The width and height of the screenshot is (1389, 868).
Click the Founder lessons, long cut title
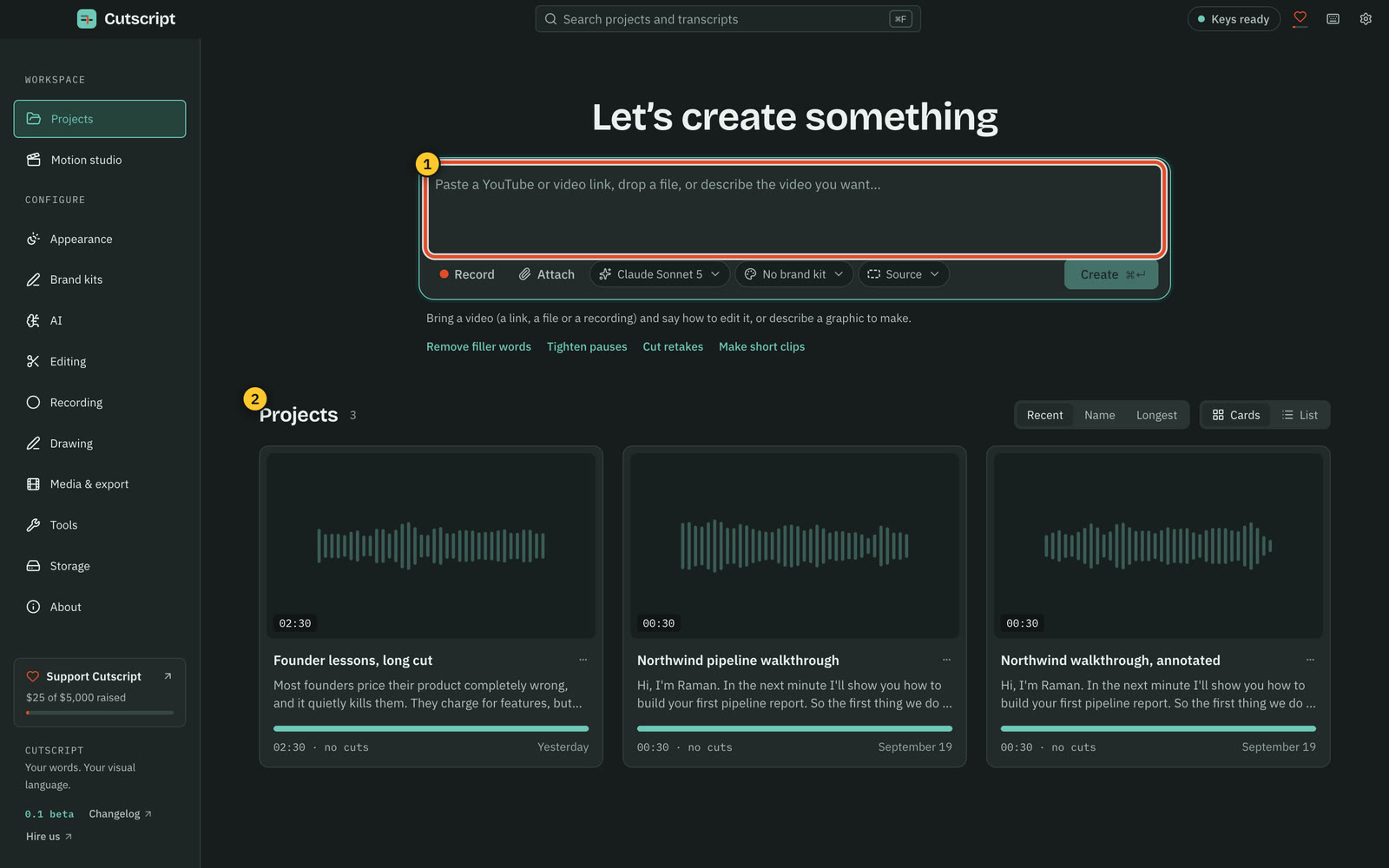pyautogui.click(x=352, y=661)
